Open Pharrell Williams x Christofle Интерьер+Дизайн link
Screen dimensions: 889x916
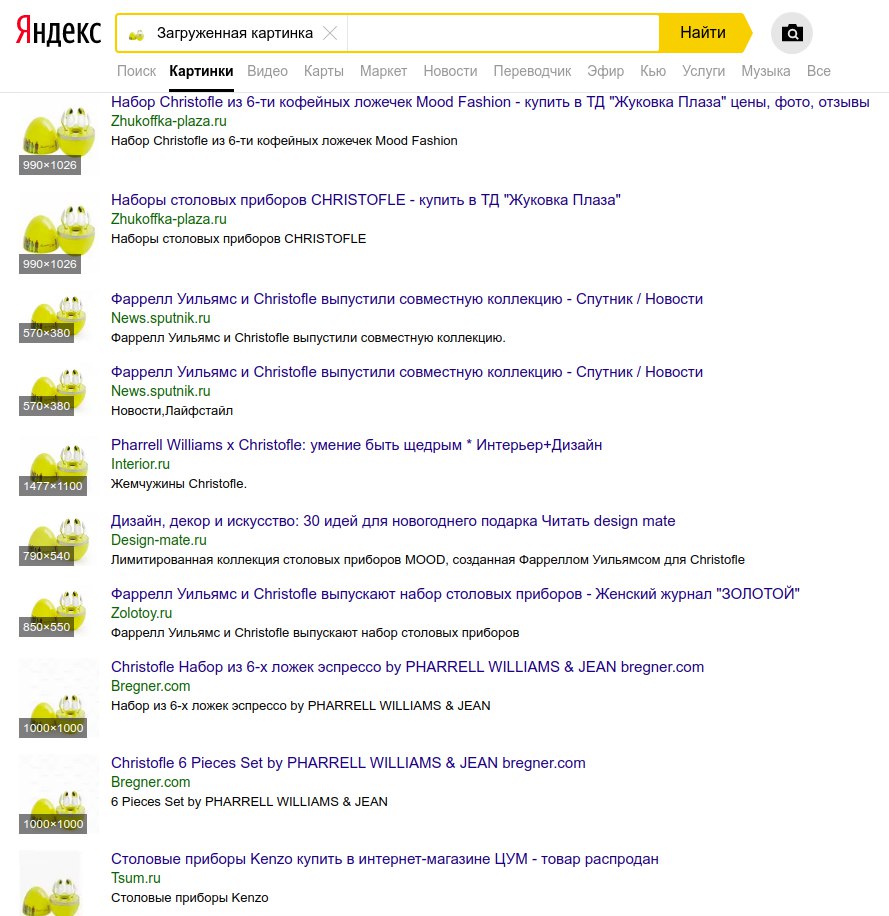356,445
